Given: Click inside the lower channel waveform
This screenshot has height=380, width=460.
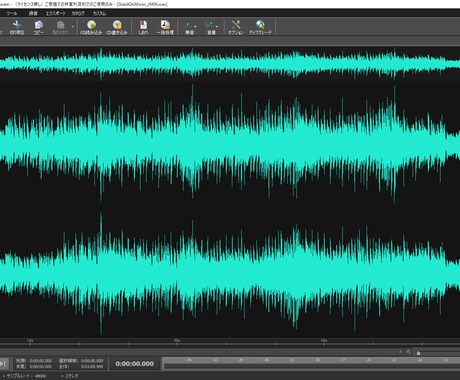Looking at the screenshot, I should pos(230,273).
